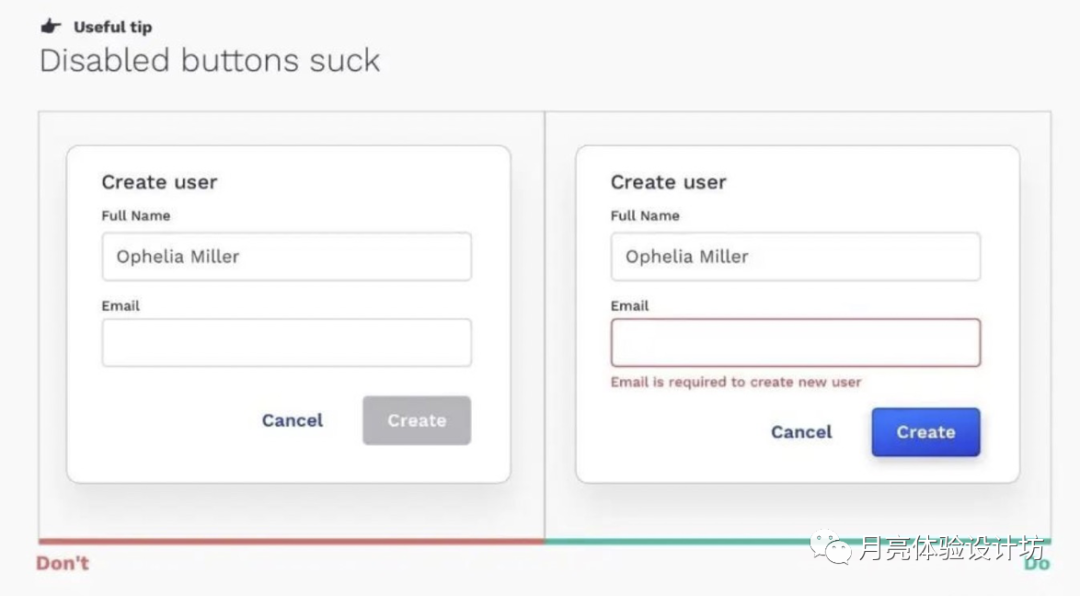This screenshot has height=596, width=1080.
Task: Click the red Don't label
Action: (62, 564)
